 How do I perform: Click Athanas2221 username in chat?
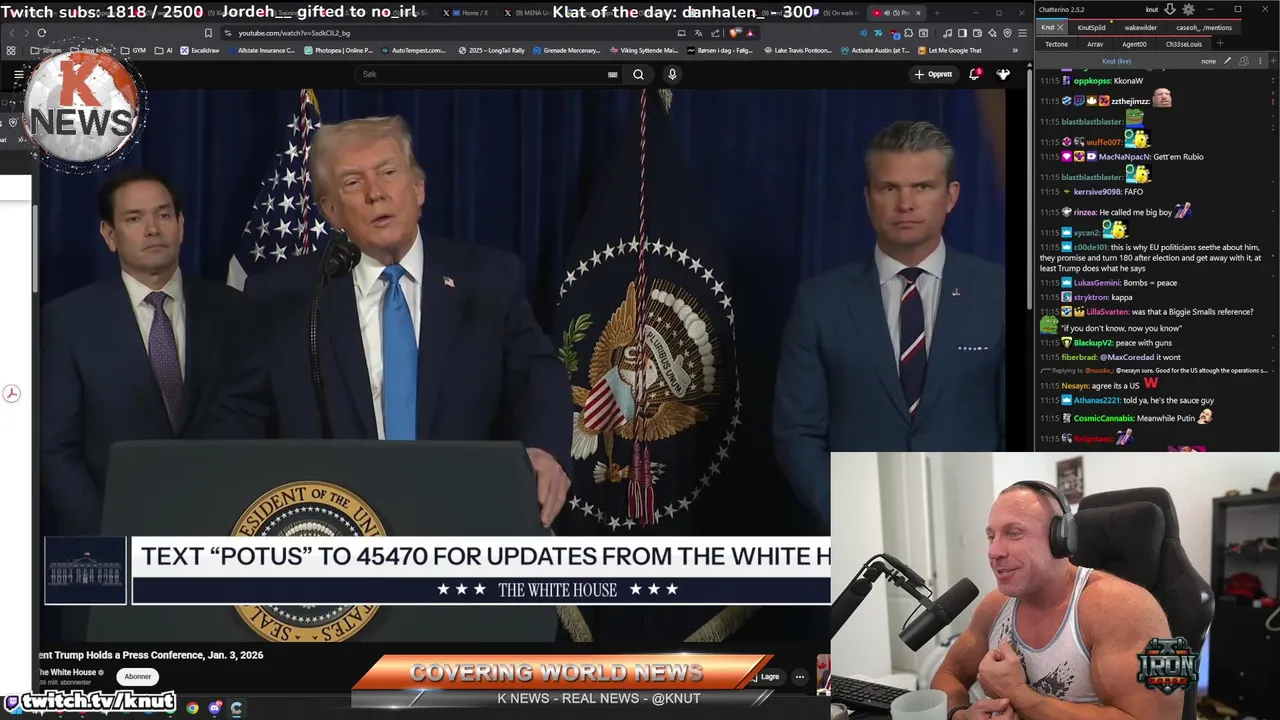(1096, 401)
